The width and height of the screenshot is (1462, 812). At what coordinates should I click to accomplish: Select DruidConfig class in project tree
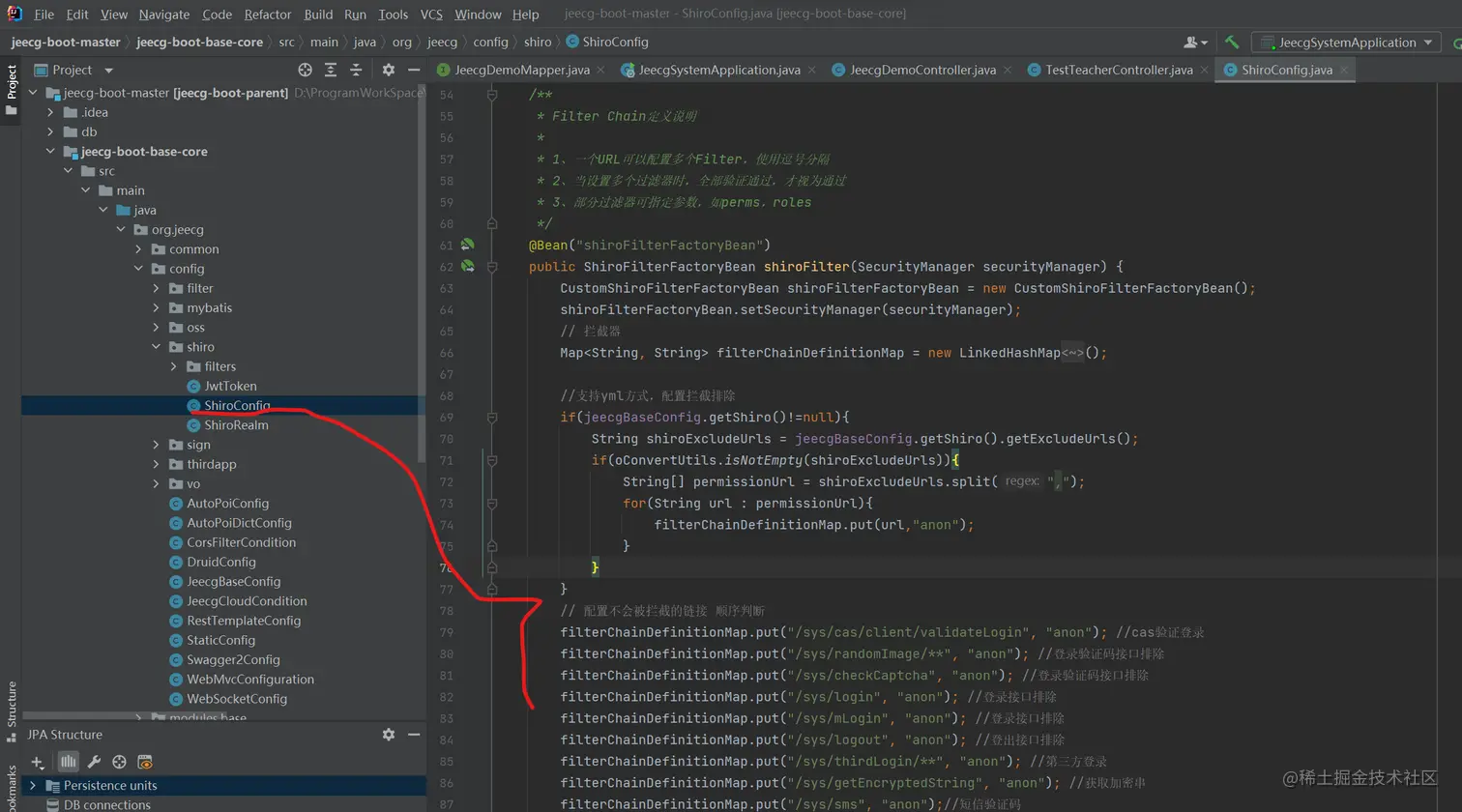[x=221, y=563]
